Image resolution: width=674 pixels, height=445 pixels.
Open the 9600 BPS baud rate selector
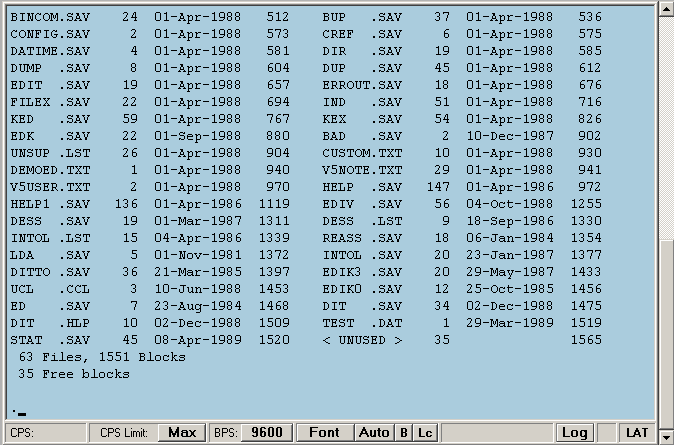coord(266,433)
